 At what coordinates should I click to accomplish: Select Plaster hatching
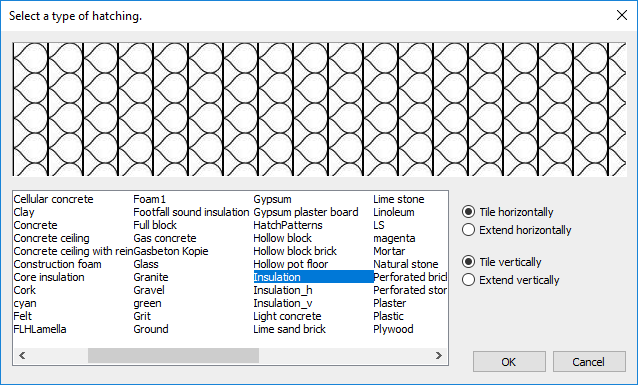389,304
